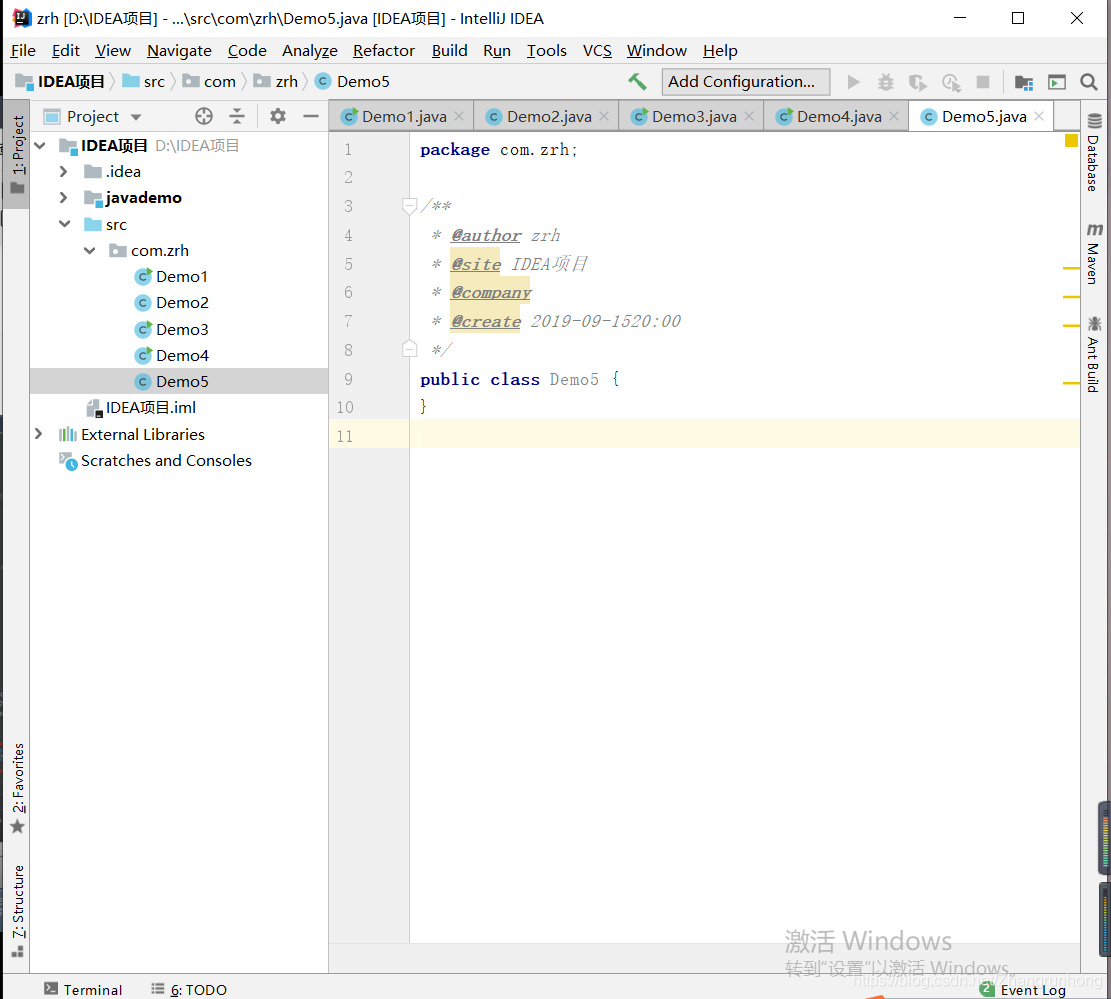Open the Ant Build tool window

[1094, 354]
